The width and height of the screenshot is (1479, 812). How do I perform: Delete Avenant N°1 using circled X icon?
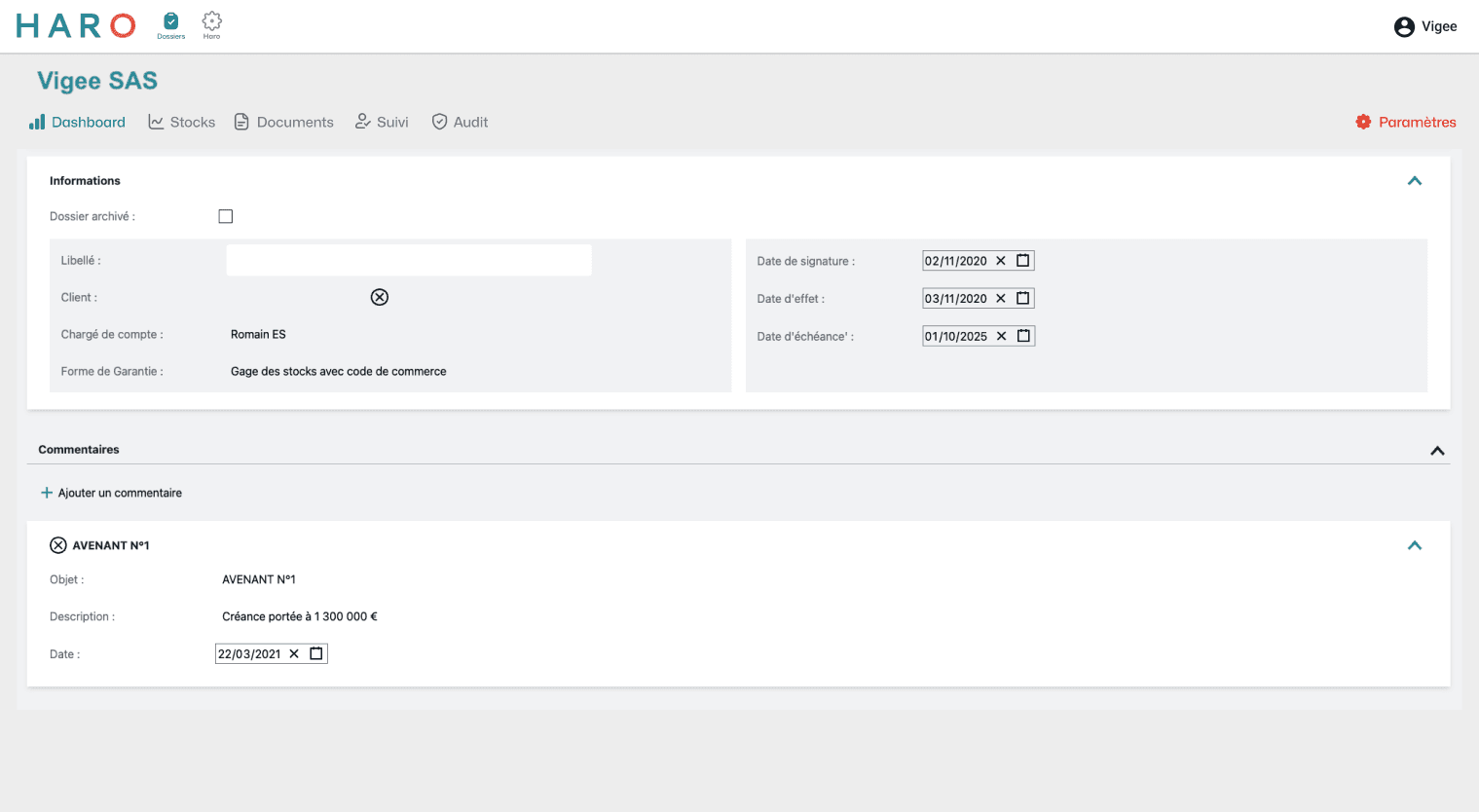(x=58, y=545)
